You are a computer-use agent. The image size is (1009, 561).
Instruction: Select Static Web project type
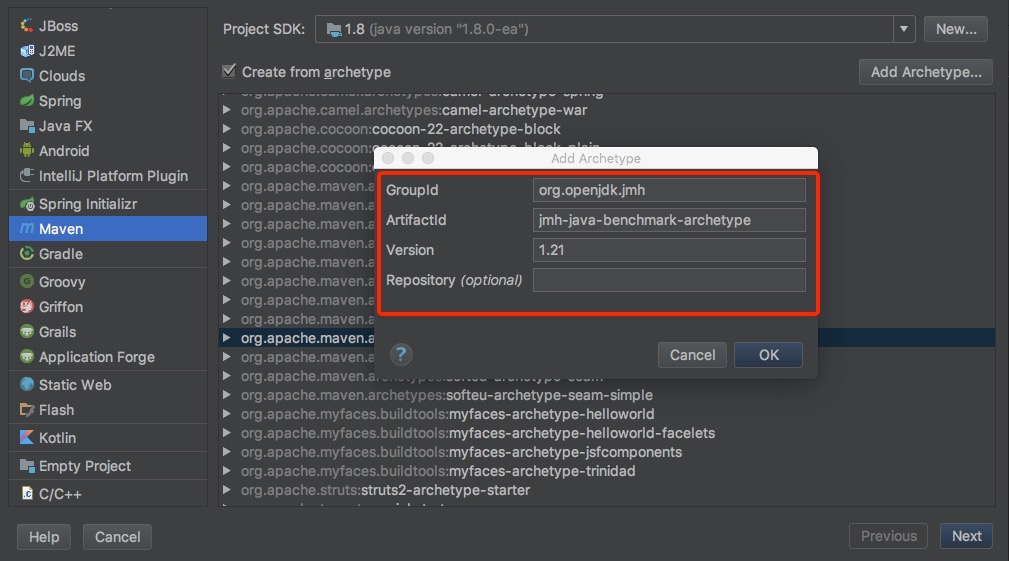[108, 385]
